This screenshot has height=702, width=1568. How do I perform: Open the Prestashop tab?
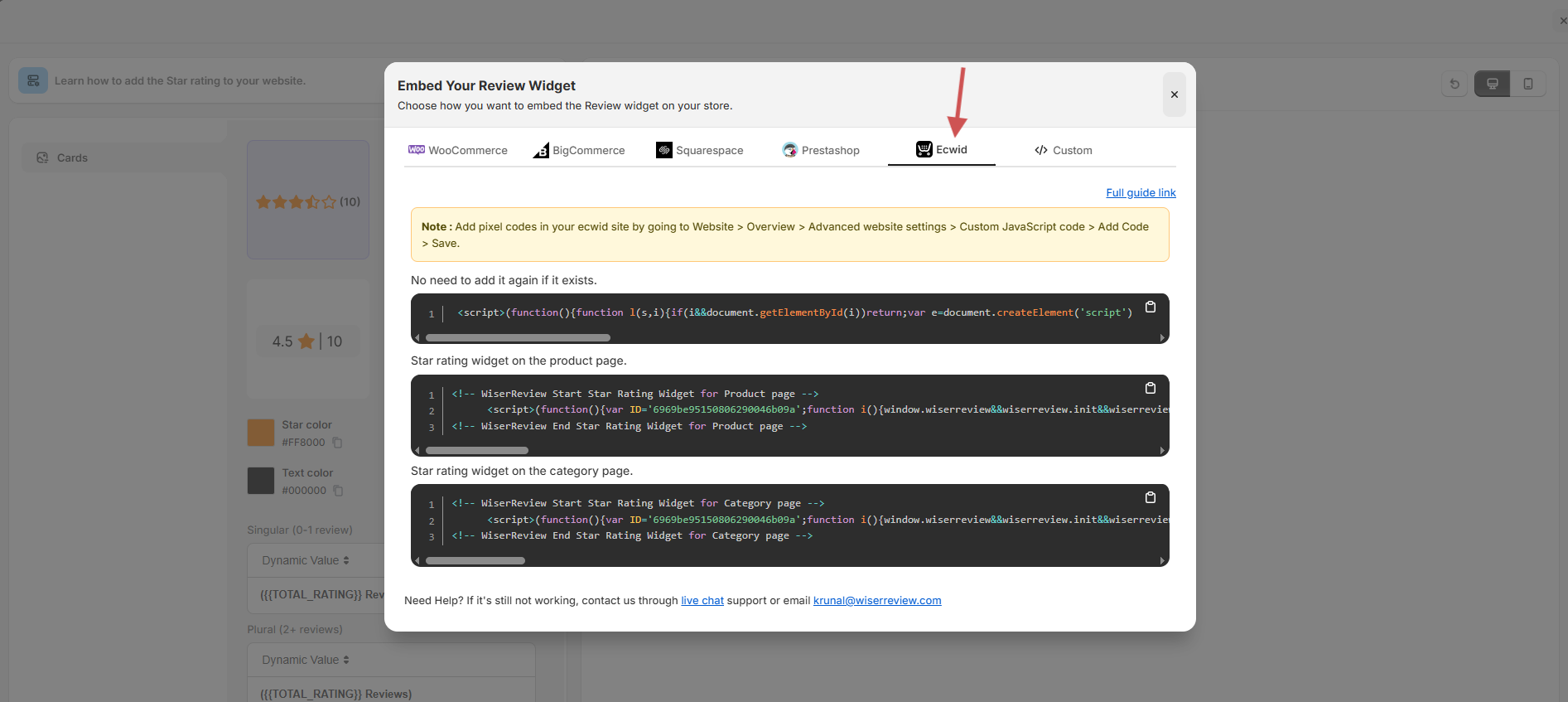[x=821, y=150]
